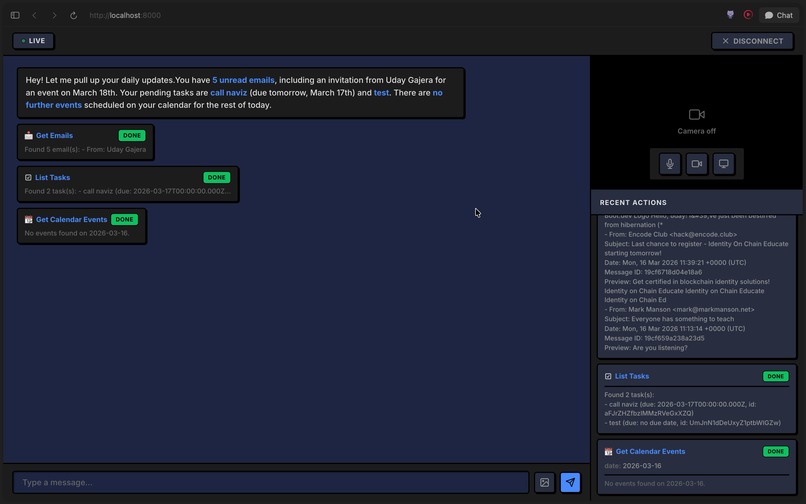Screen dimensions: 806x504
Task: Select the 'Preview: Are you listening?' line
Action: (646, 348)
